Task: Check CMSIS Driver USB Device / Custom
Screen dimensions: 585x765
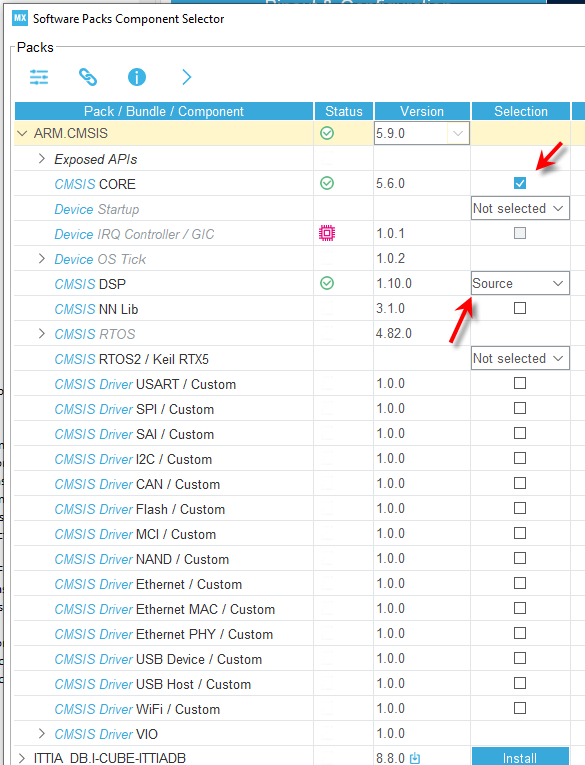Action: coord(520,659)
